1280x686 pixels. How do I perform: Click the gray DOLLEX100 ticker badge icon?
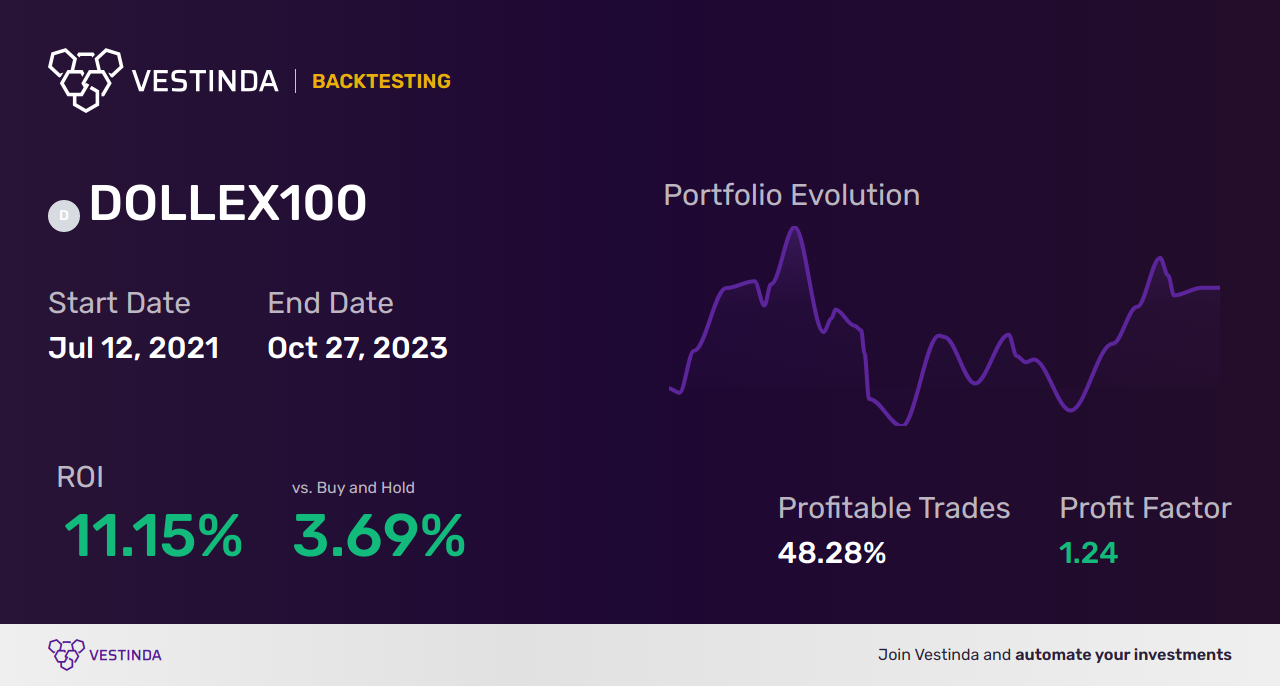(64, 215)
